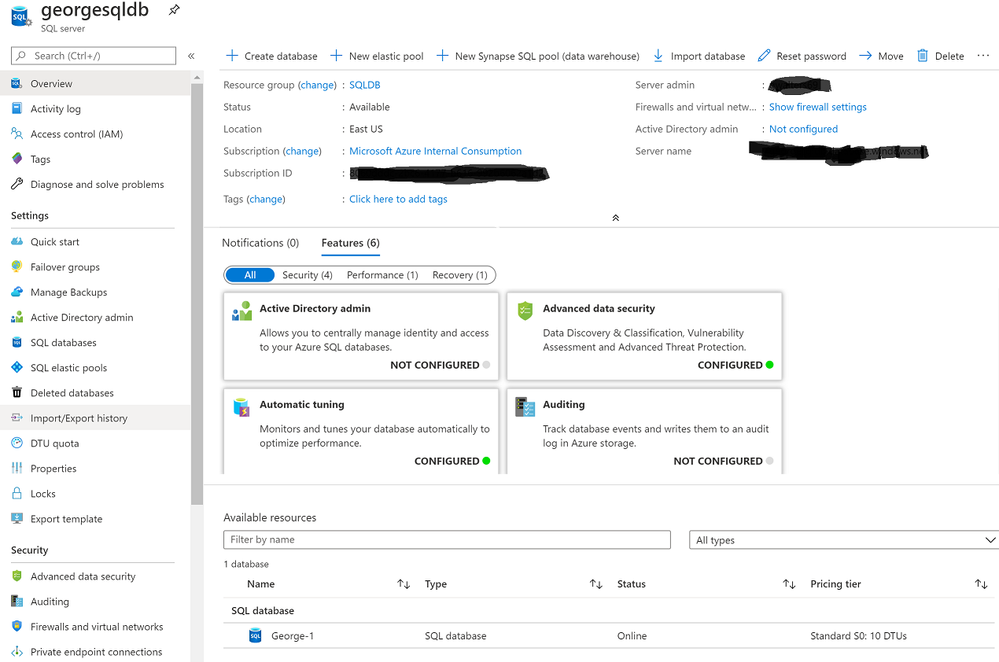Open Auditing icon in sidebar
This screenshot has width=999, height=662.
coord(17,601)
